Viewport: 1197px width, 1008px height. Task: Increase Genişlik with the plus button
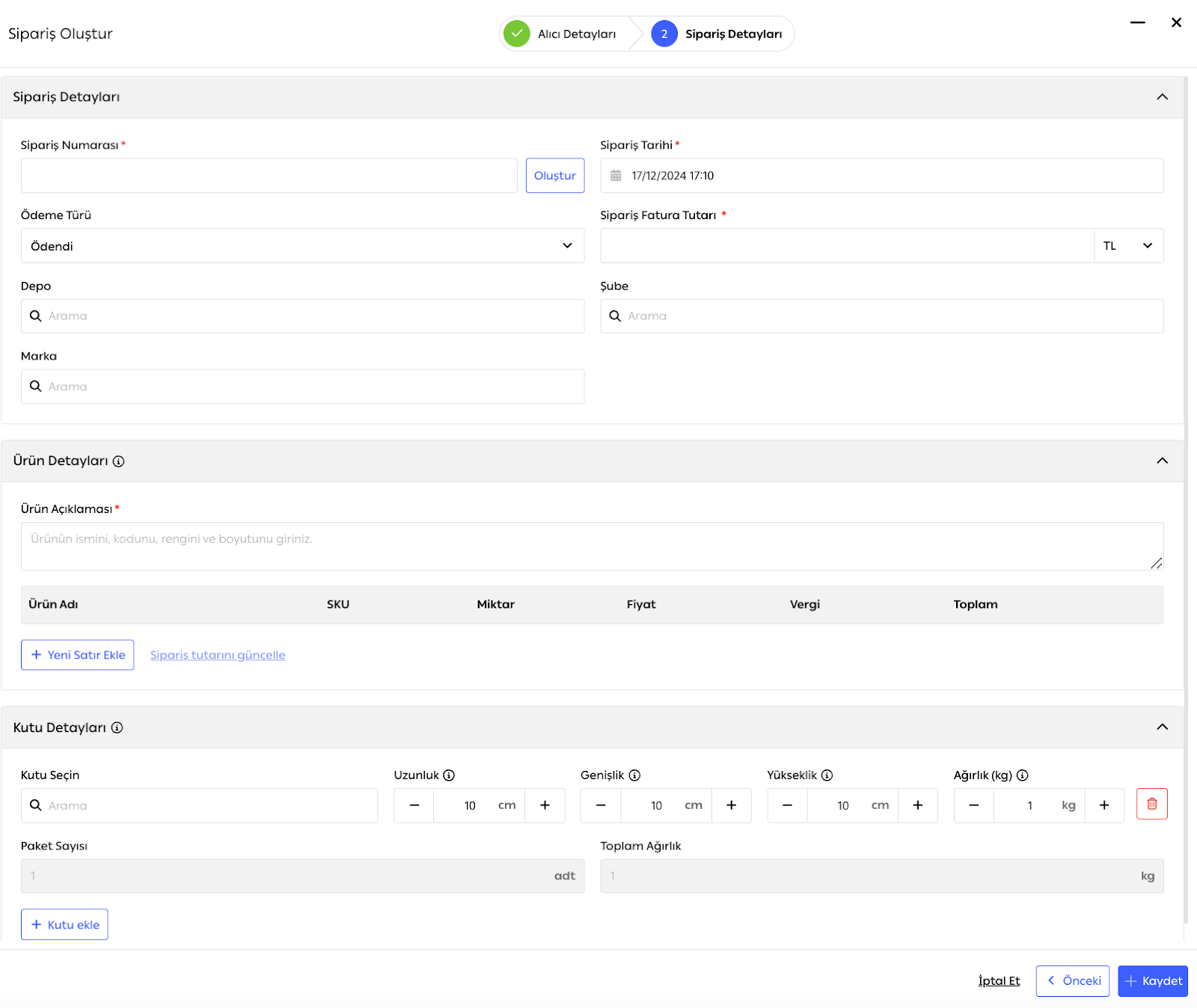(732, 805)
